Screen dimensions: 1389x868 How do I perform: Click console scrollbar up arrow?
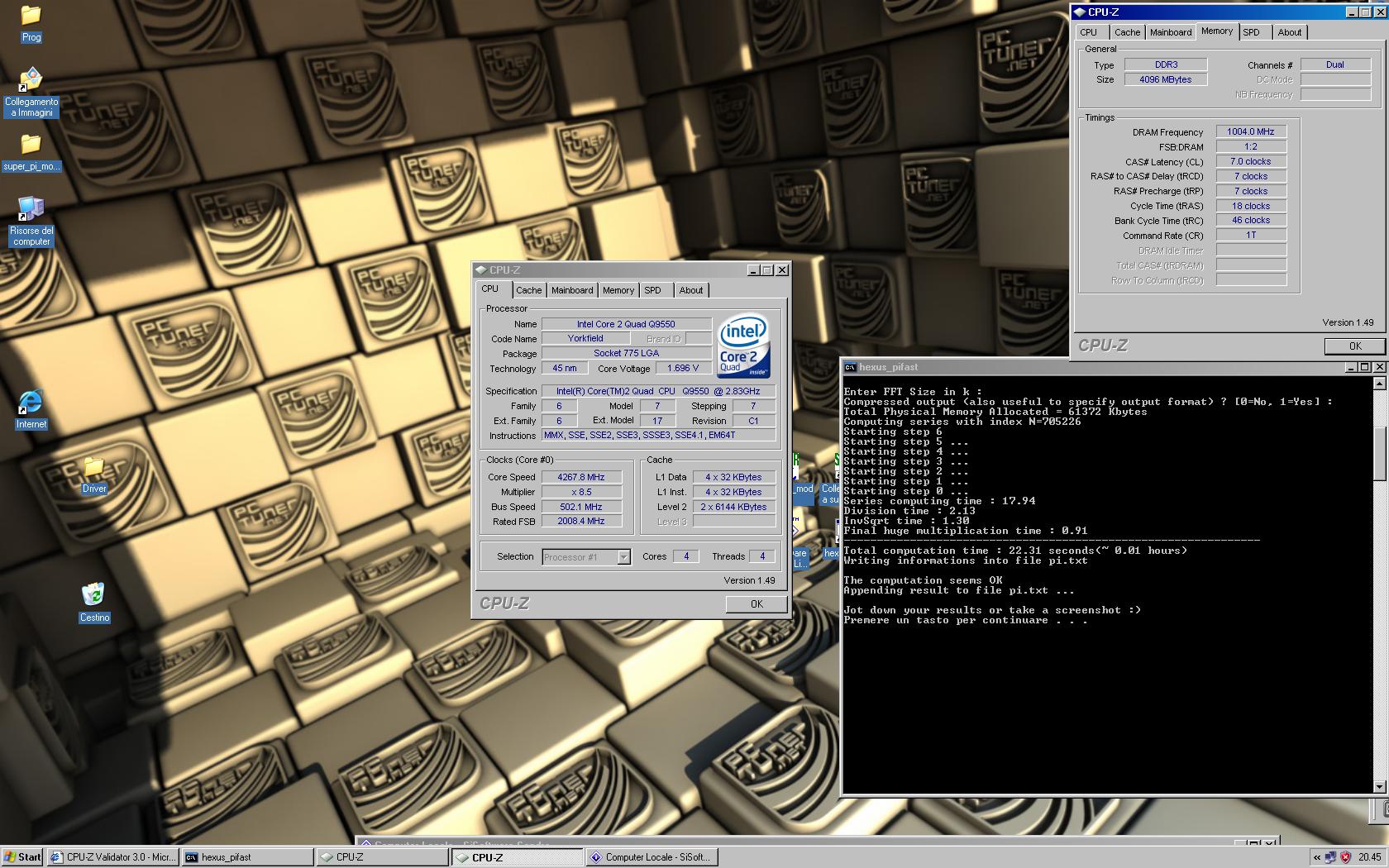click(1378, 384)
